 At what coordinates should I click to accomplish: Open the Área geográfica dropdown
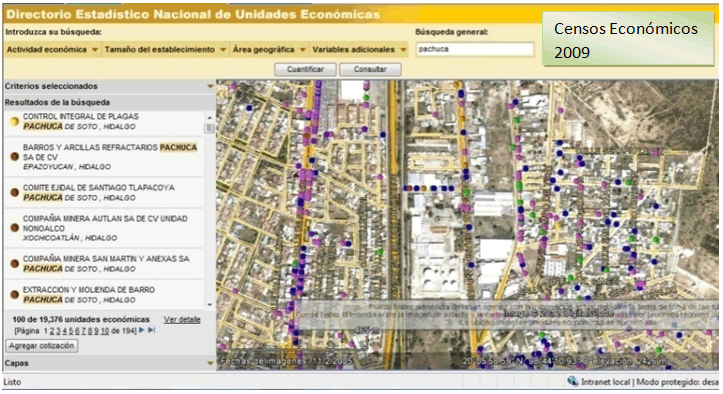click(269, 50)
